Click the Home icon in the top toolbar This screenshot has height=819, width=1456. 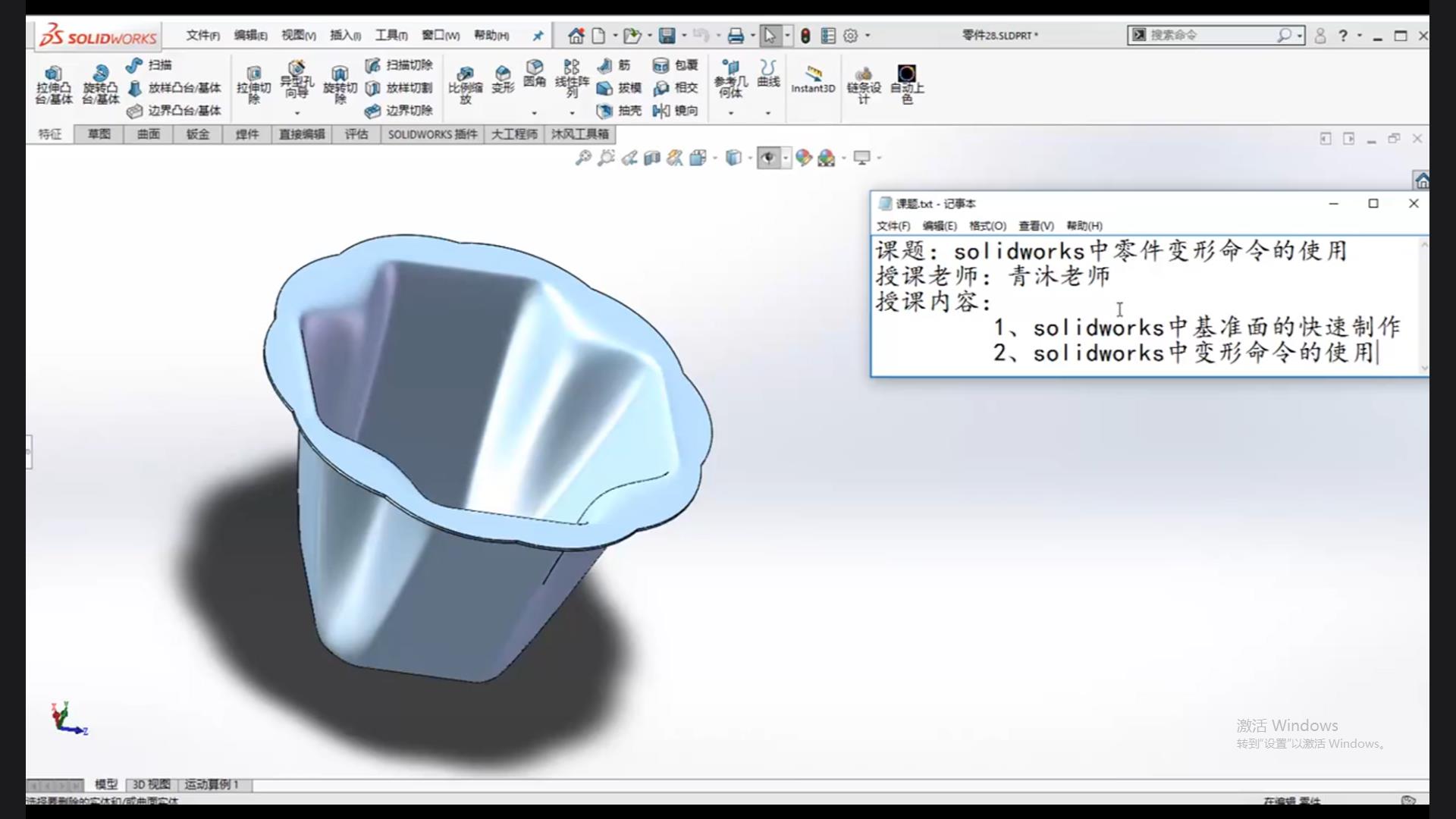(x=576, y=36)
